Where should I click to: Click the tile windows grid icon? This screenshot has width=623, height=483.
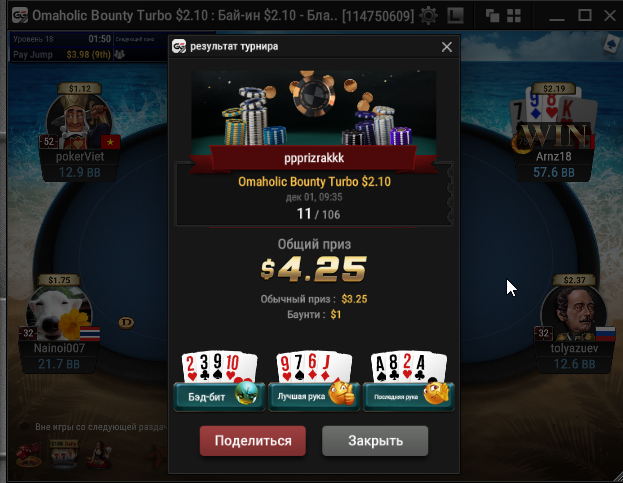[x=514, y=15]
